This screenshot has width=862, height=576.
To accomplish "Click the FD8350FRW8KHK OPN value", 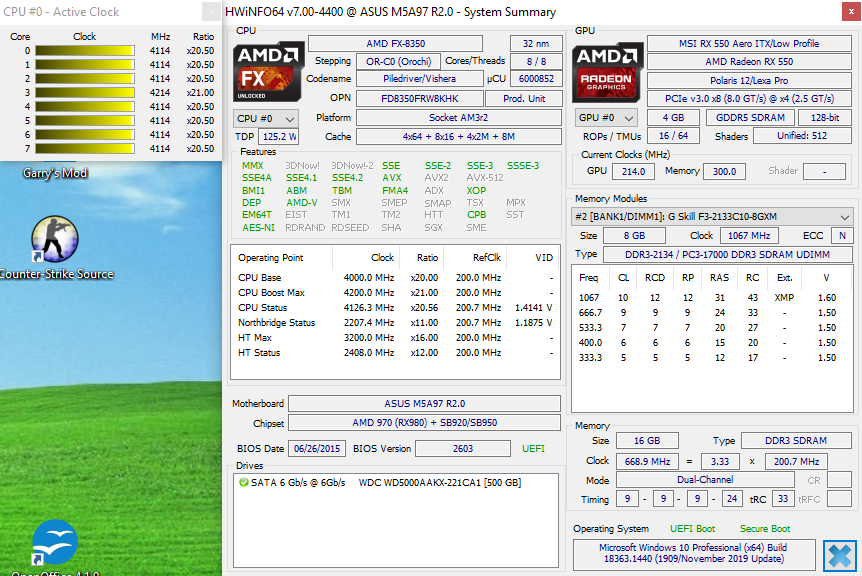I will click(x=419, y=99).
